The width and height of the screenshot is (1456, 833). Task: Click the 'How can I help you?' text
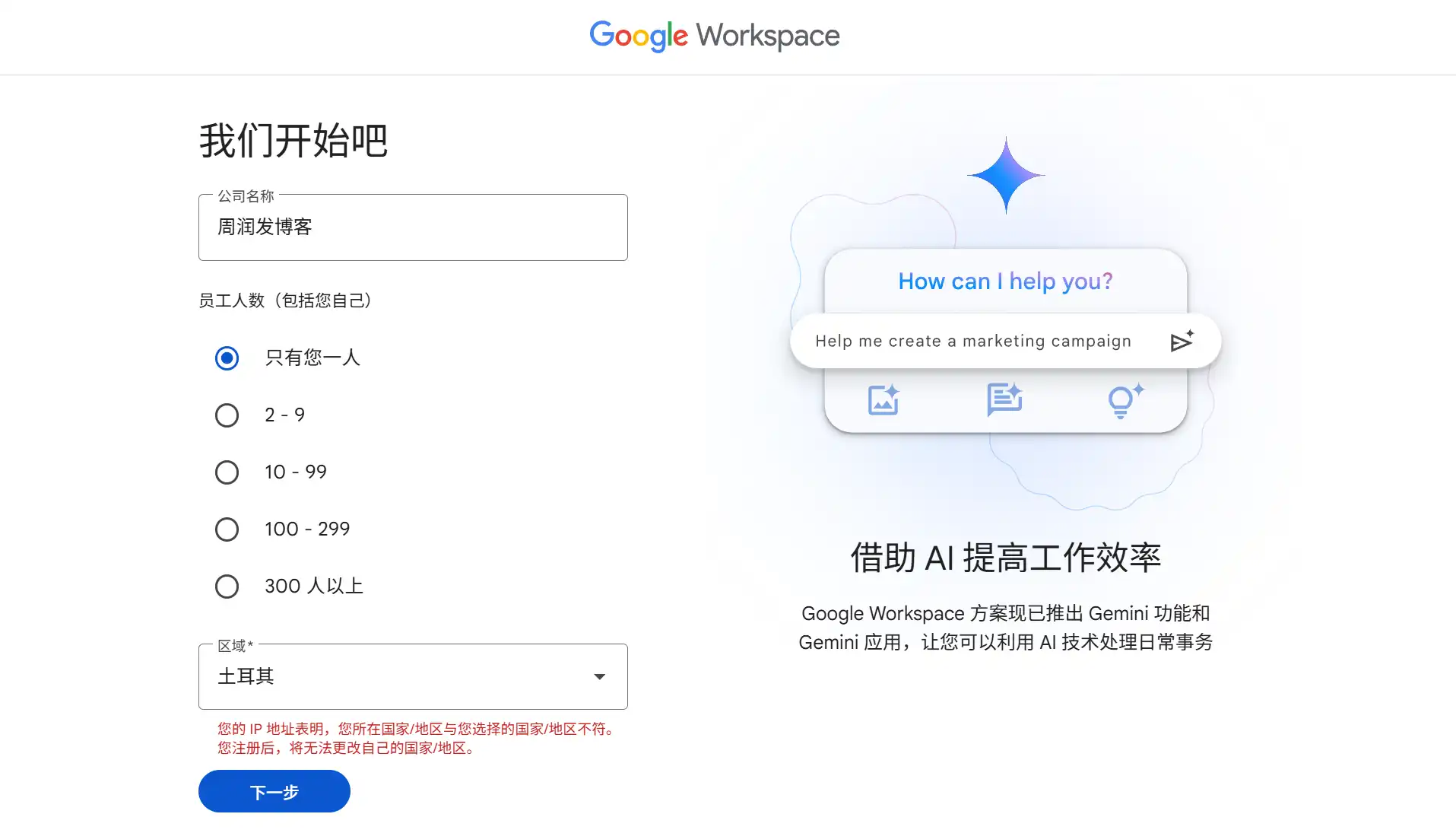[x=1004, y=281]
